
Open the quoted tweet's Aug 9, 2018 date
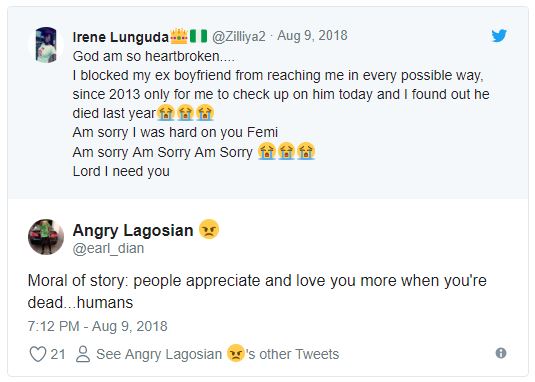tap(312, 35)
